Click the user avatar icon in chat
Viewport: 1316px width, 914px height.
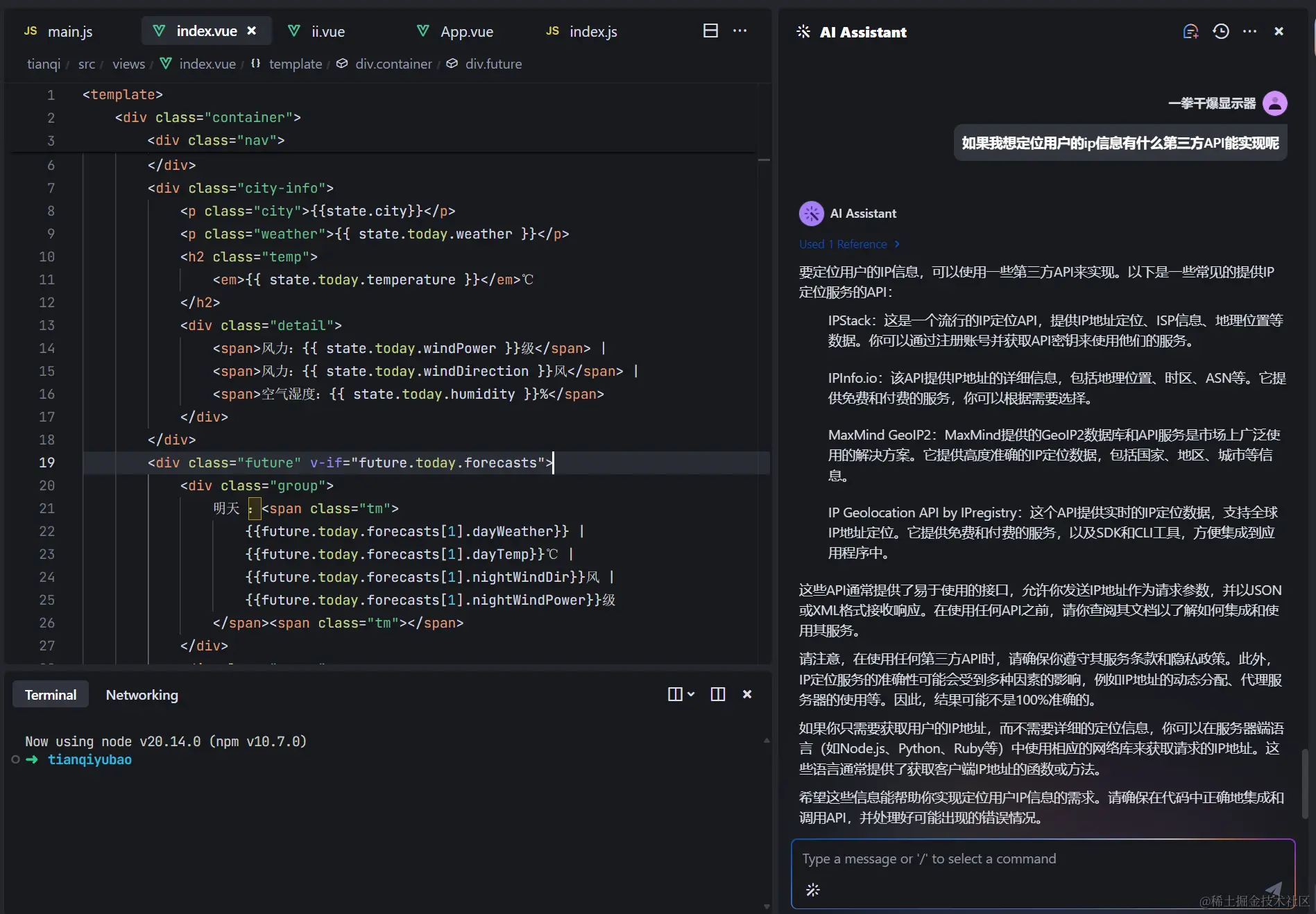coord(1275,103)
